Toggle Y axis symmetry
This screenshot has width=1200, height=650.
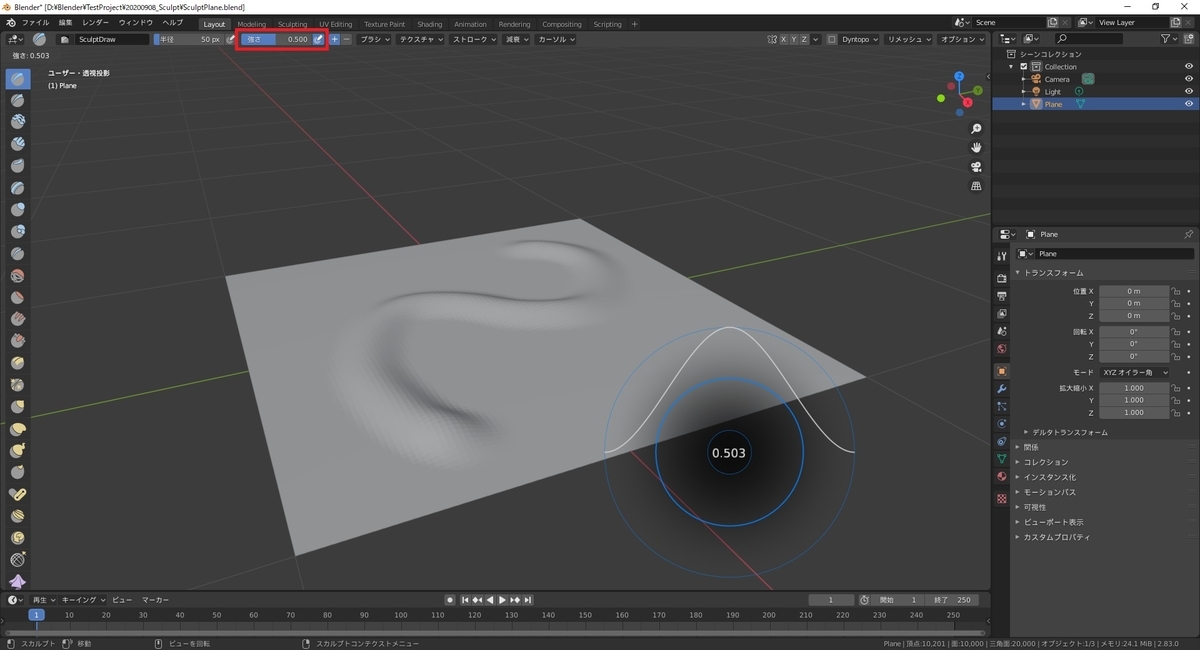click(796, 39)
